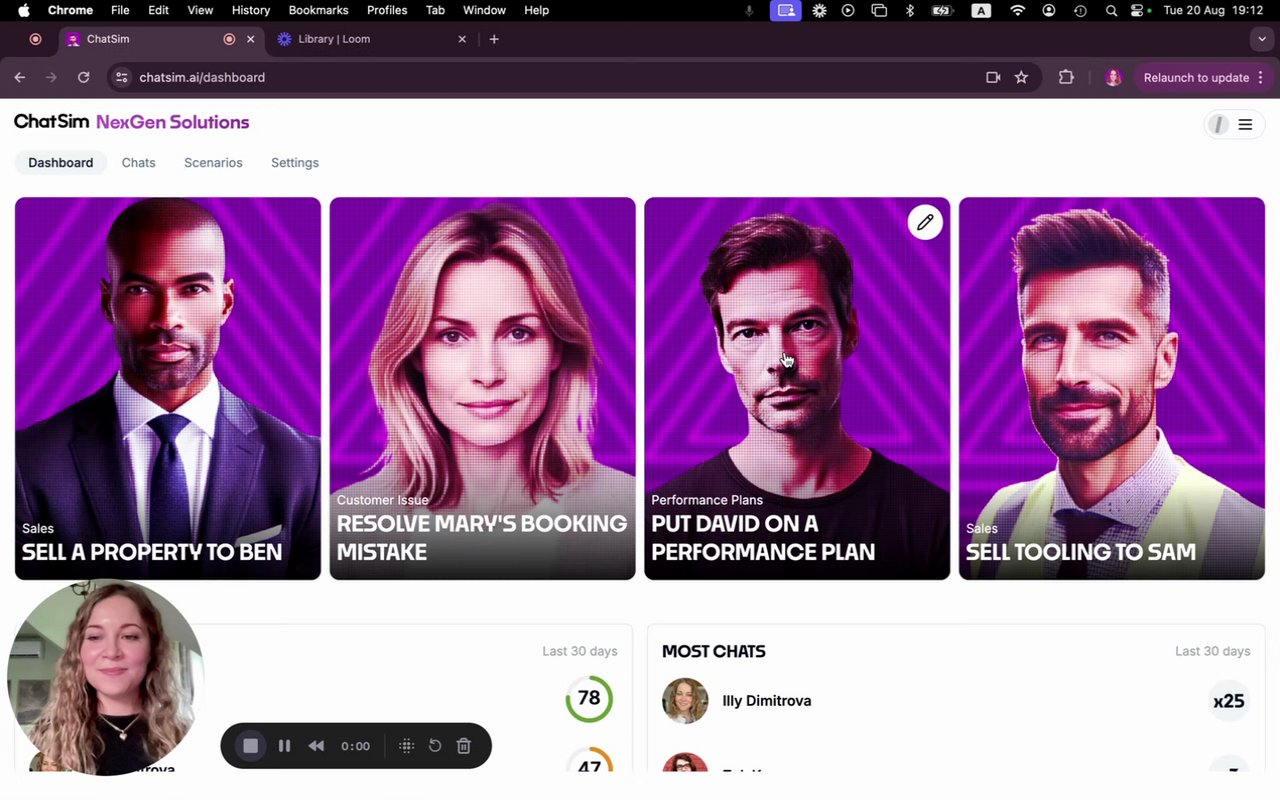This screenshot has height=800, width=1280.
Task: Click the Loom webcam bubble
Action: tap(105, 678)
